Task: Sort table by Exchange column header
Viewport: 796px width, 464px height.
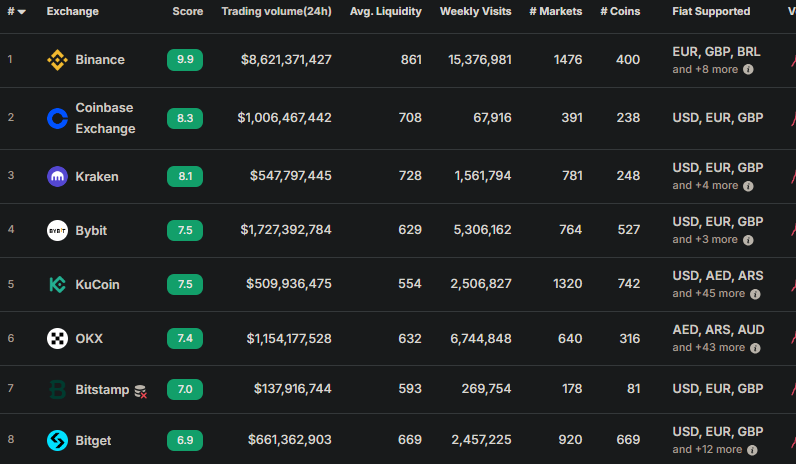Action: 73,11
